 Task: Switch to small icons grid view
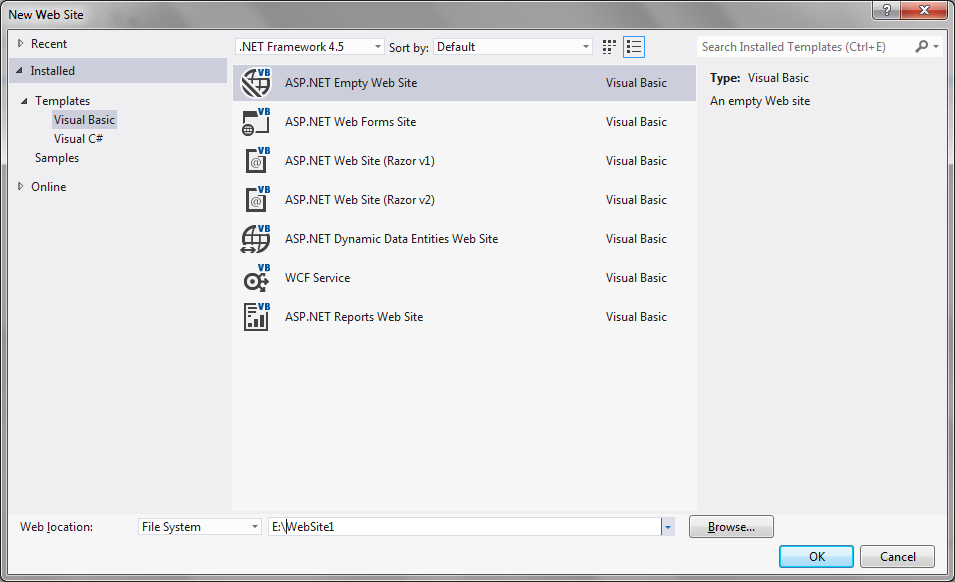tap(609, 47)
